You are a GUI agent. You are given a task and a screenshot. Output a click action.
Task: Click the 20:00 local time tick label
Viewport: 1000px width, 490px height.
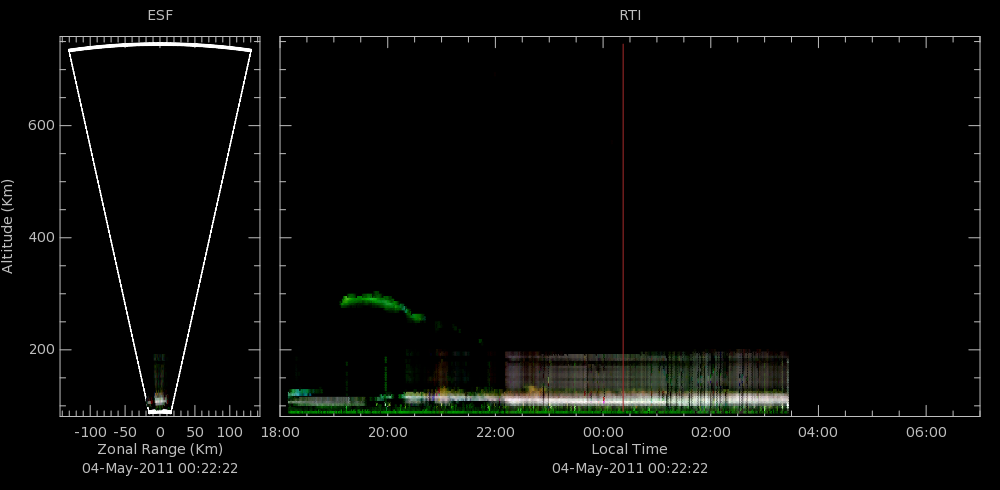(388, 433)
